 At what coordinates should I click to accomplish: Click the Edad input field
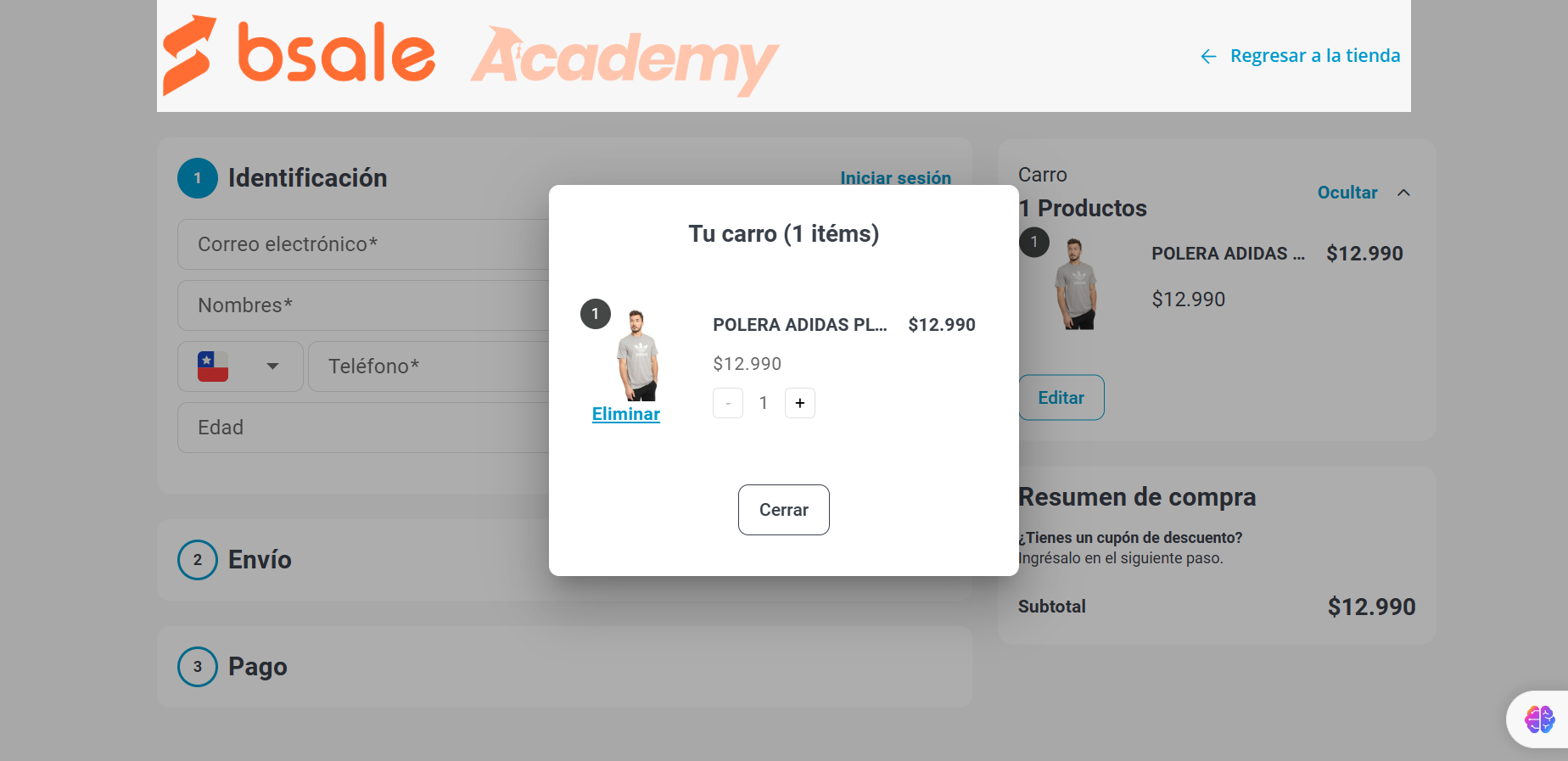(x=363, y=428)
